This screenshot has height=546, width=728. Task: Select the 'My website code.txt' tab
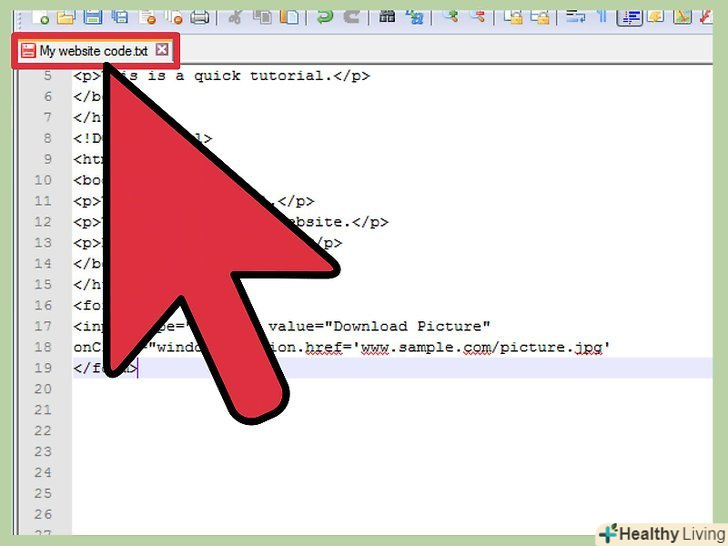(x=93, y=51)
